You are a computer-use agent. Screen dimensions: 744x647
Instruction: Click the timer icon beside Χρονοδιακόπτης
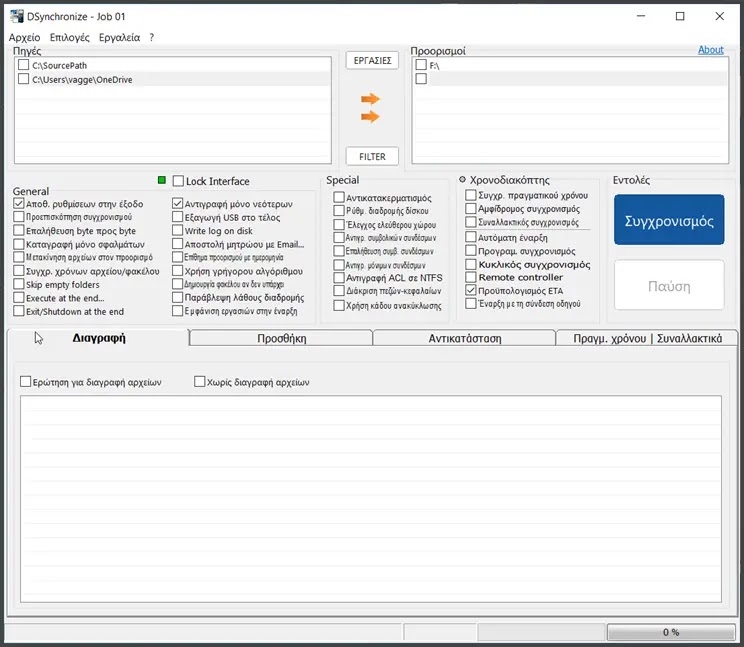pyautogui.click(x=463, y=179)
